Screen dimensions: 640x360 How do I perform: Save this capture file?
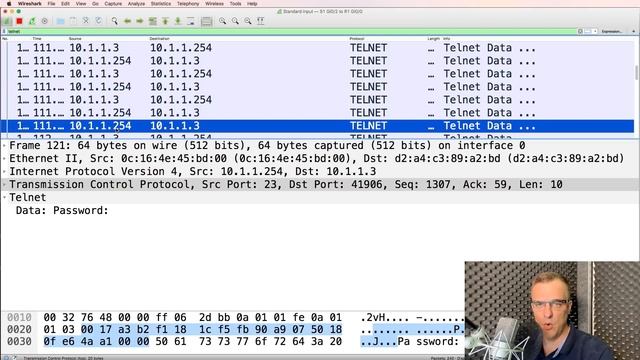(x=73, y=21)
